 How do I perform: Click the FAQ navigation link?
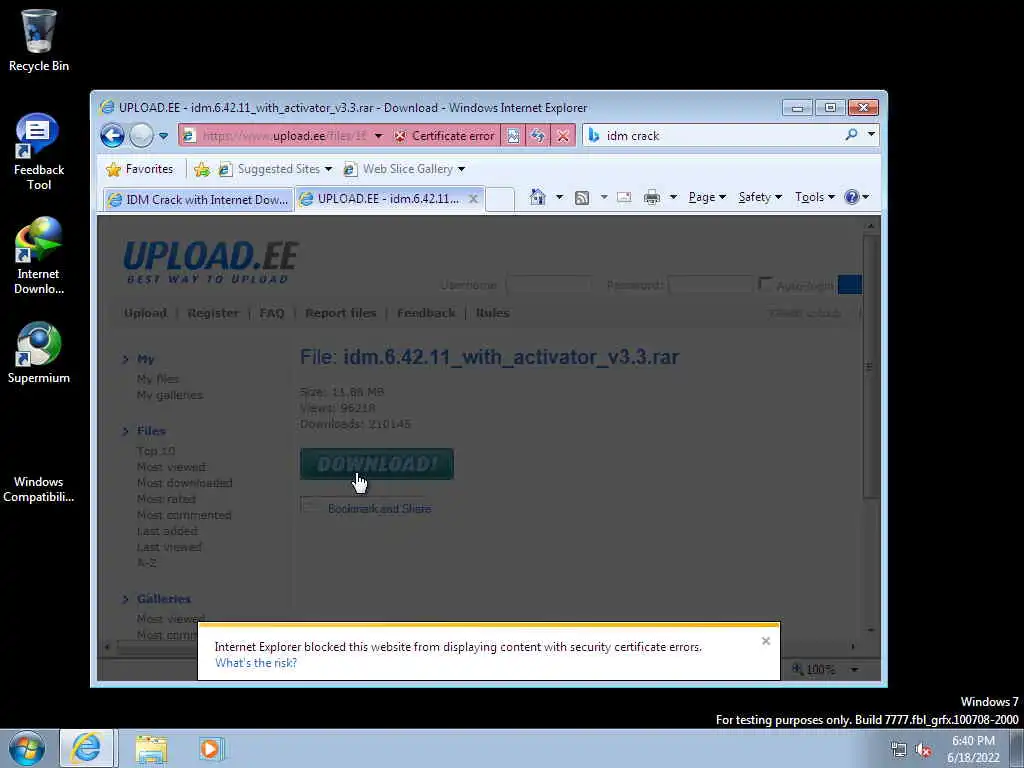272,313
